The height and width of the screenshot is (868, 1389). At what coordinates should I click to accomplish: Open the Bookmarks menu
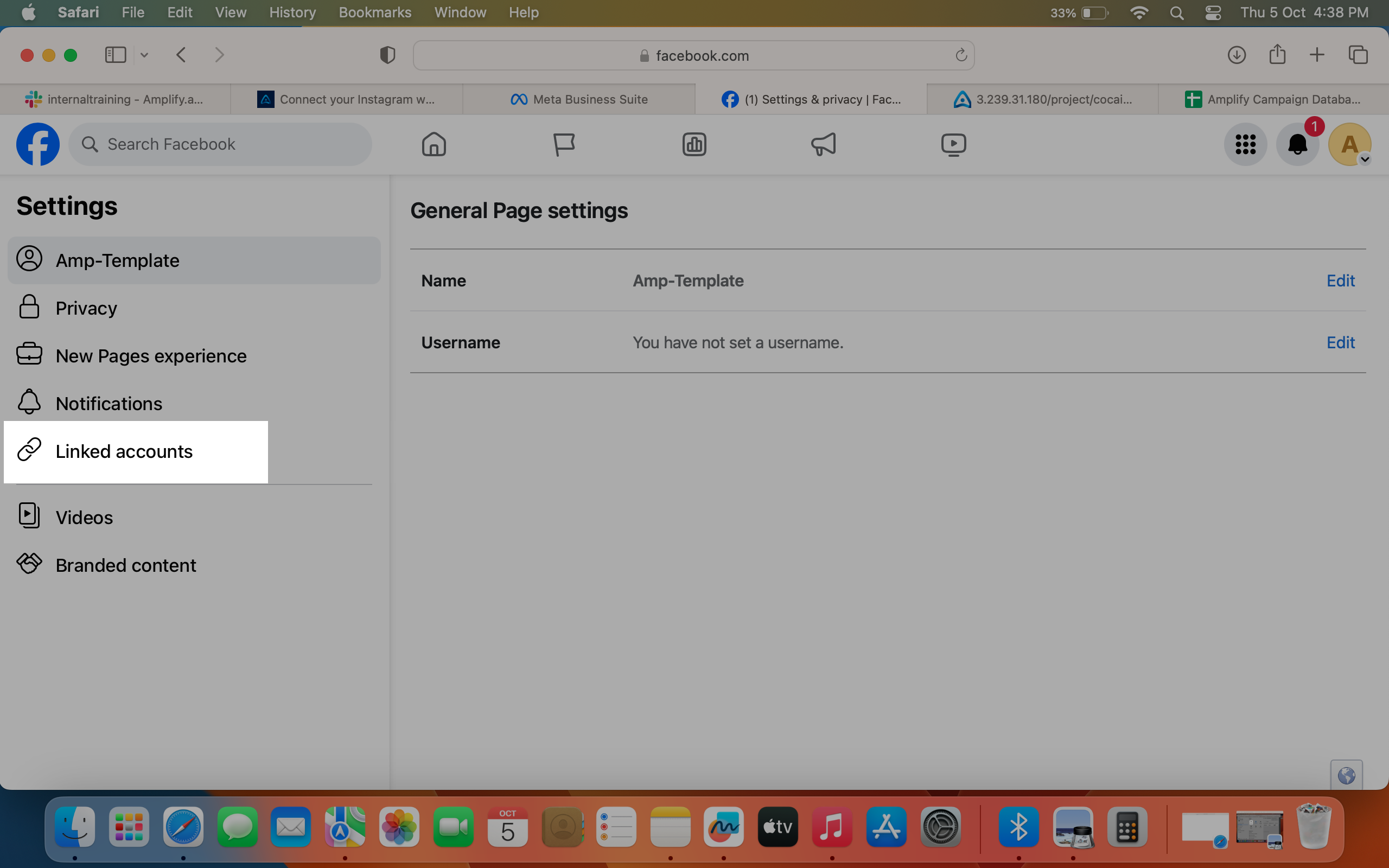pyautogui.click(x=375, y=12)
